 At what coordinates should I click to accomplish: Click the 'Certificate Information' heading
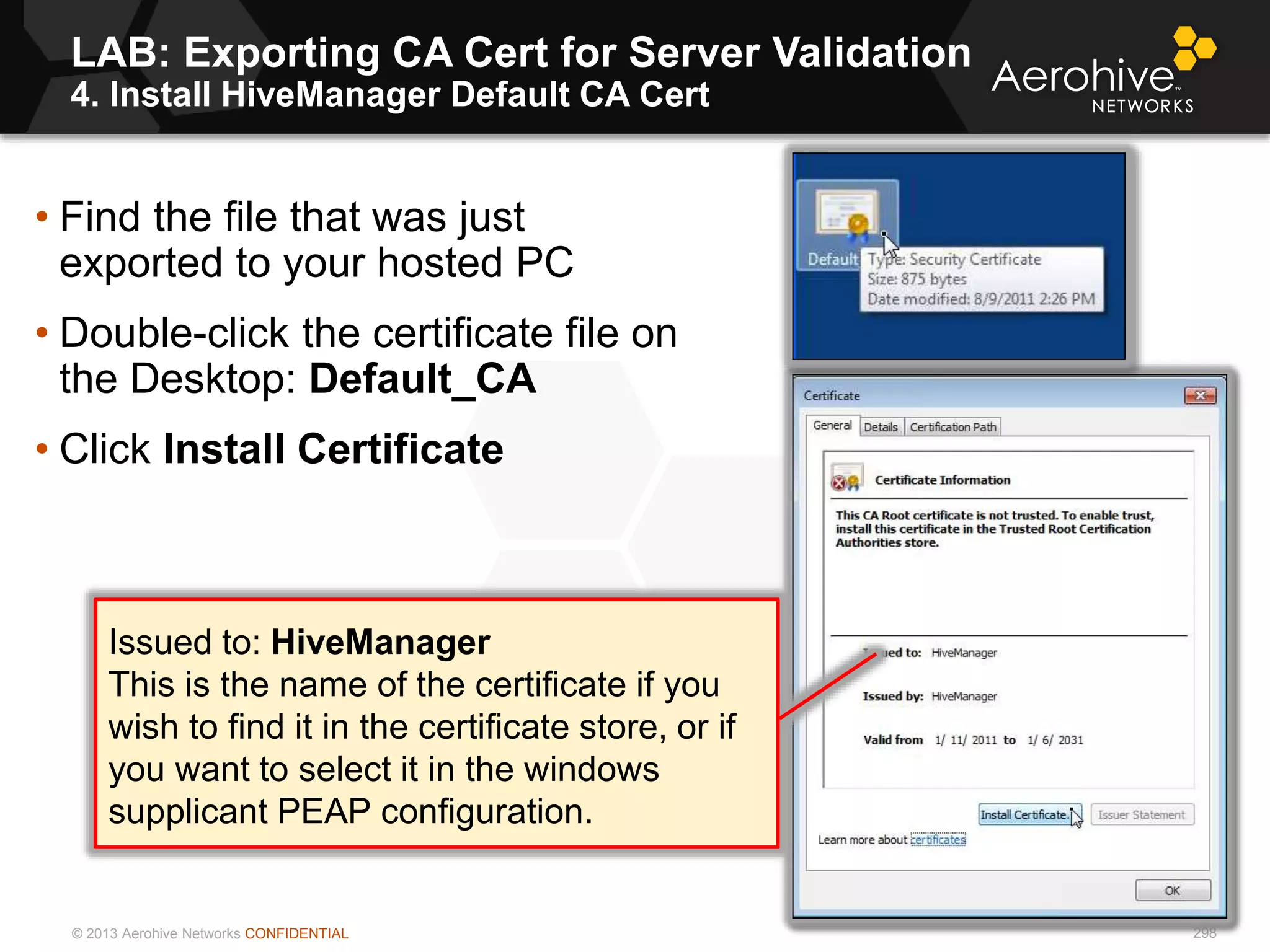(x=943, y=480)
